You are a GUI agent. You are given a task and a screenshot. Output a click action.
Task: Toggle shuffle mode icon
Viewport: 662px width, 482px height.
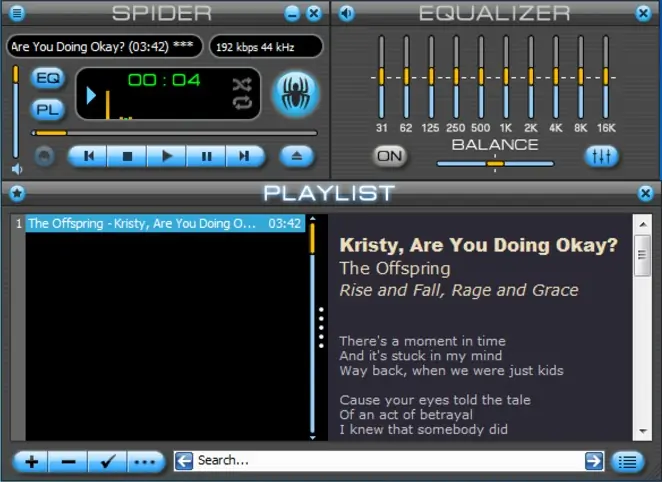[242, 84]
